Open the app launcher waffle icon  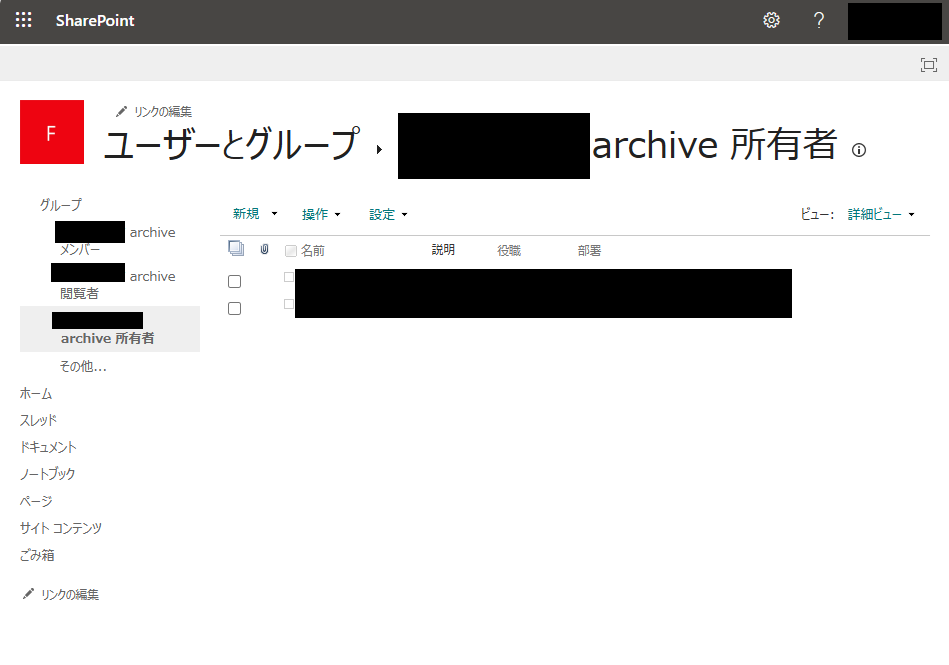(24, 20)
